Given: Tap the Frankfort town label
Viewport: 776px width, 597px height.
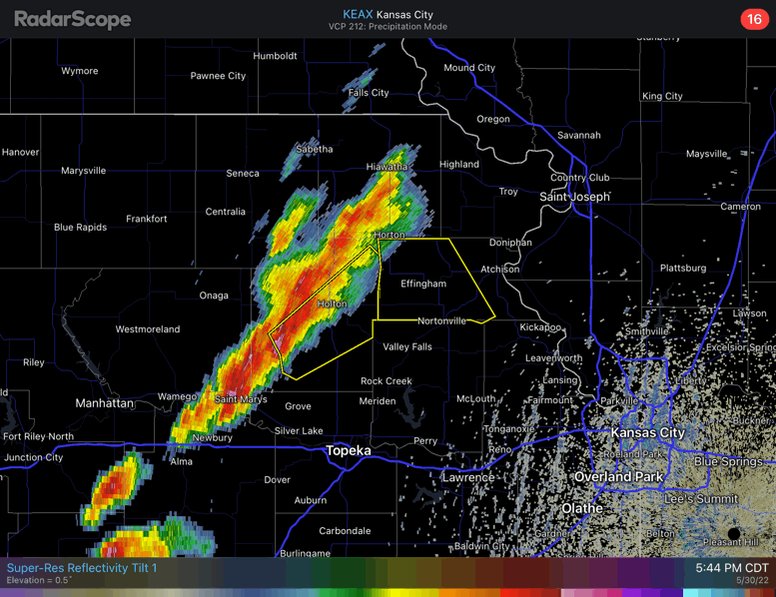Looking at the screenshot, I should point(146,219).
